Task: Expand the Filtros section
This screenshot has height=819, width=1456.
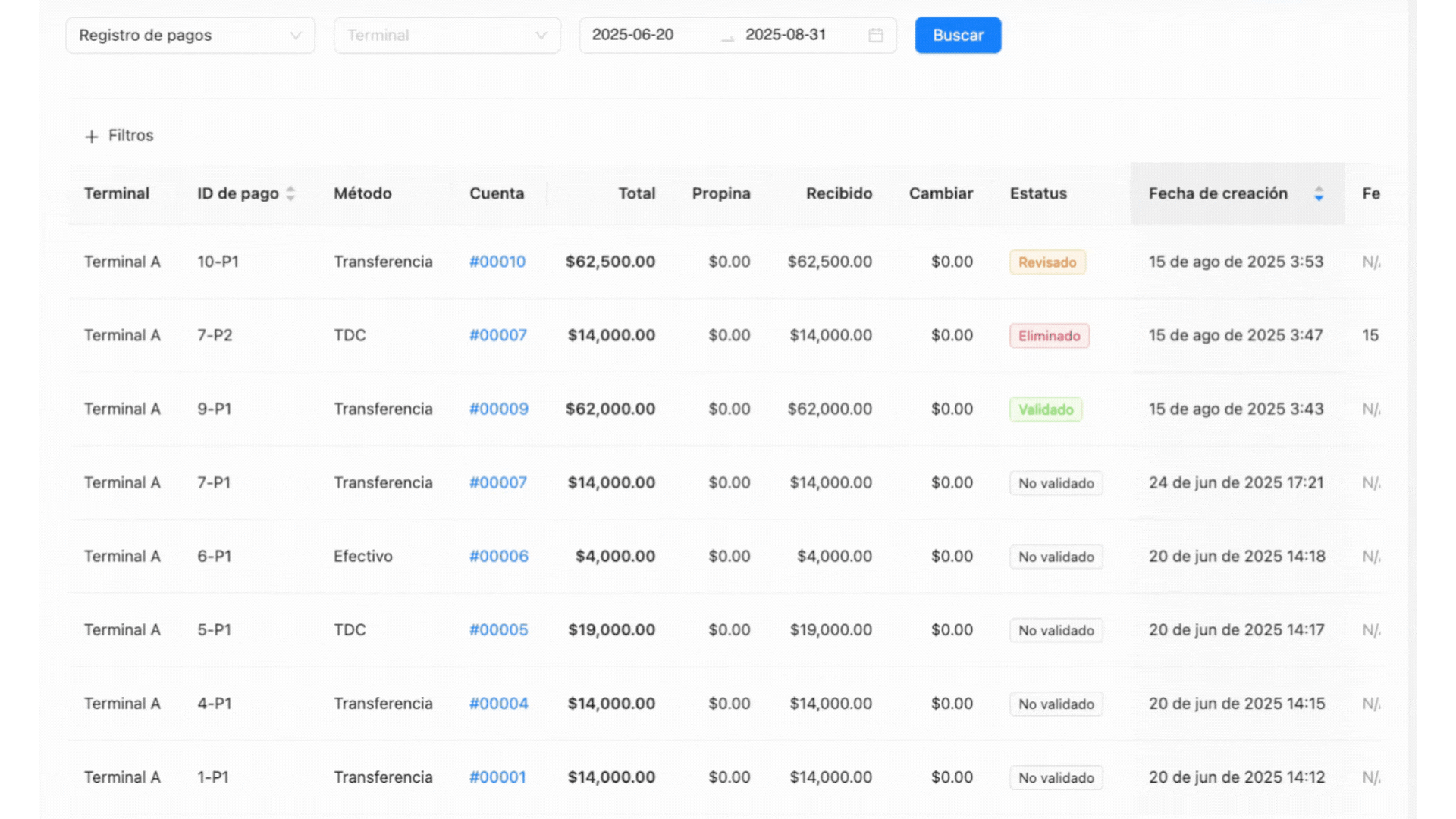Action: pyautogui.click(x=130, y=136)
